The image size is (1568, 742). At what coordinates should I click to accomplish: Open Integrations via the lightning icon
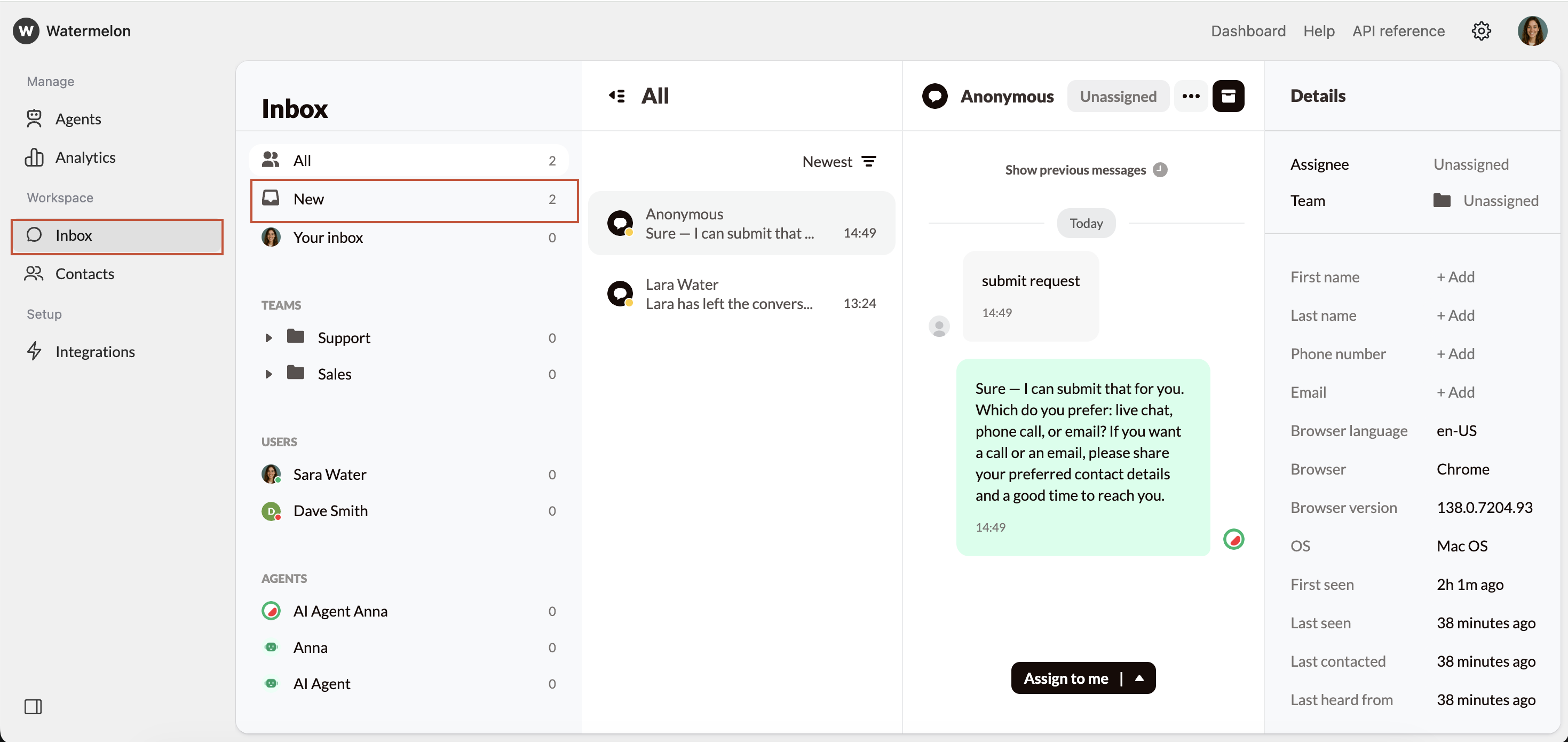pyautogui.click(x=96, y=351)
